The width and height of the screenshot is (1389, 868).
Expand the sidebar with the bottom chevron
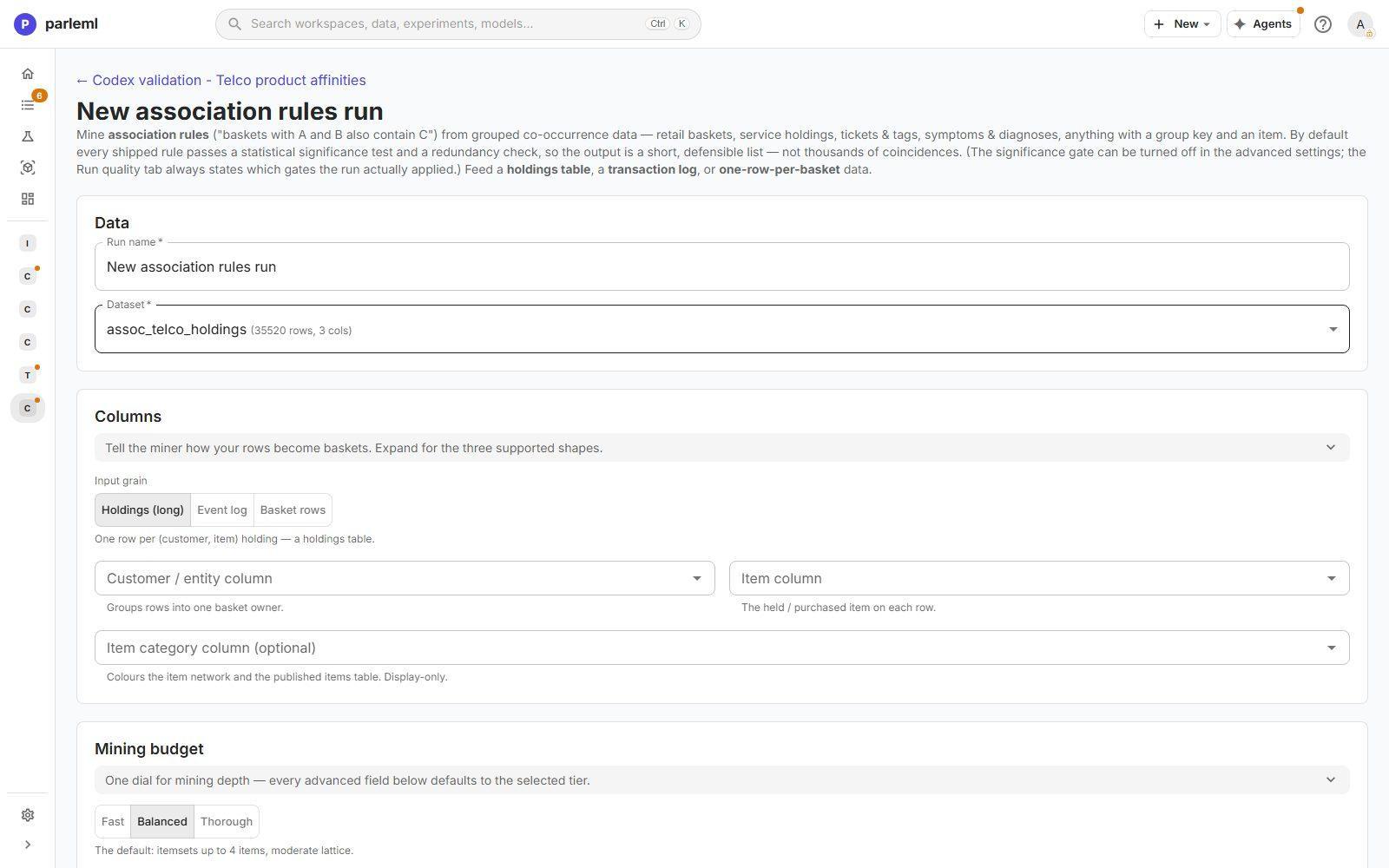tap(28, 845)
